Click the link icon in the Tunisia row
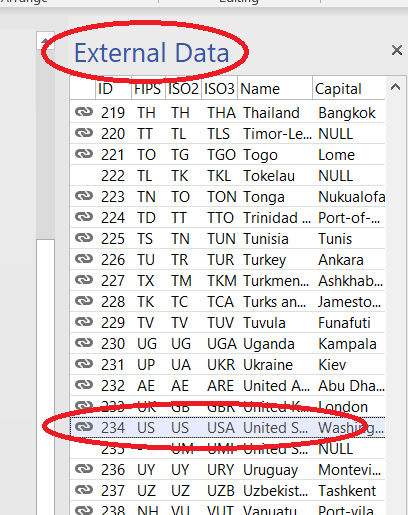 (84, 238)
